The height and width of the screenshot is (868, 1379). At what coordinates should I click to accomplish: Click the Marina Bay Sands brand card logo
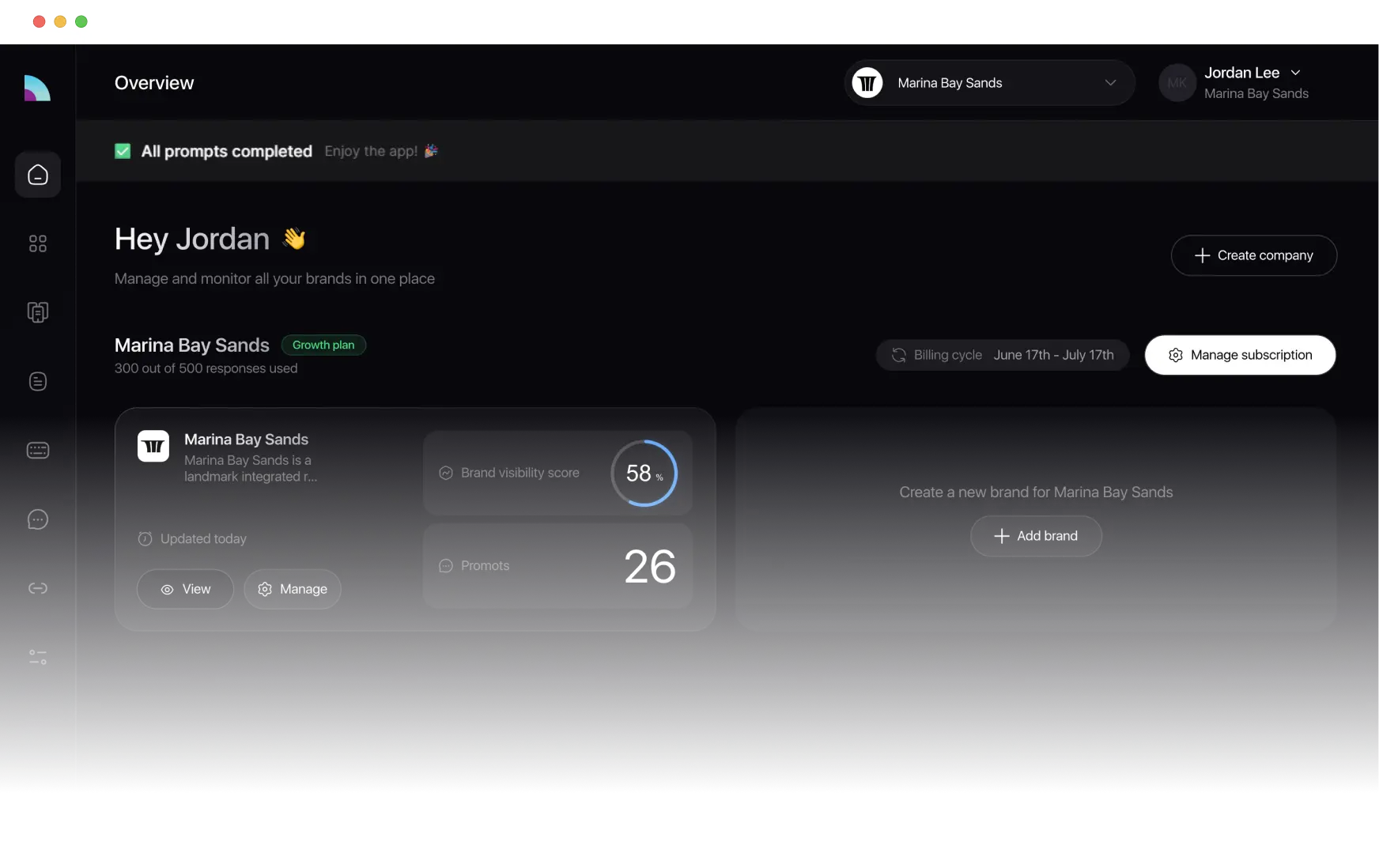coord(153,447)
